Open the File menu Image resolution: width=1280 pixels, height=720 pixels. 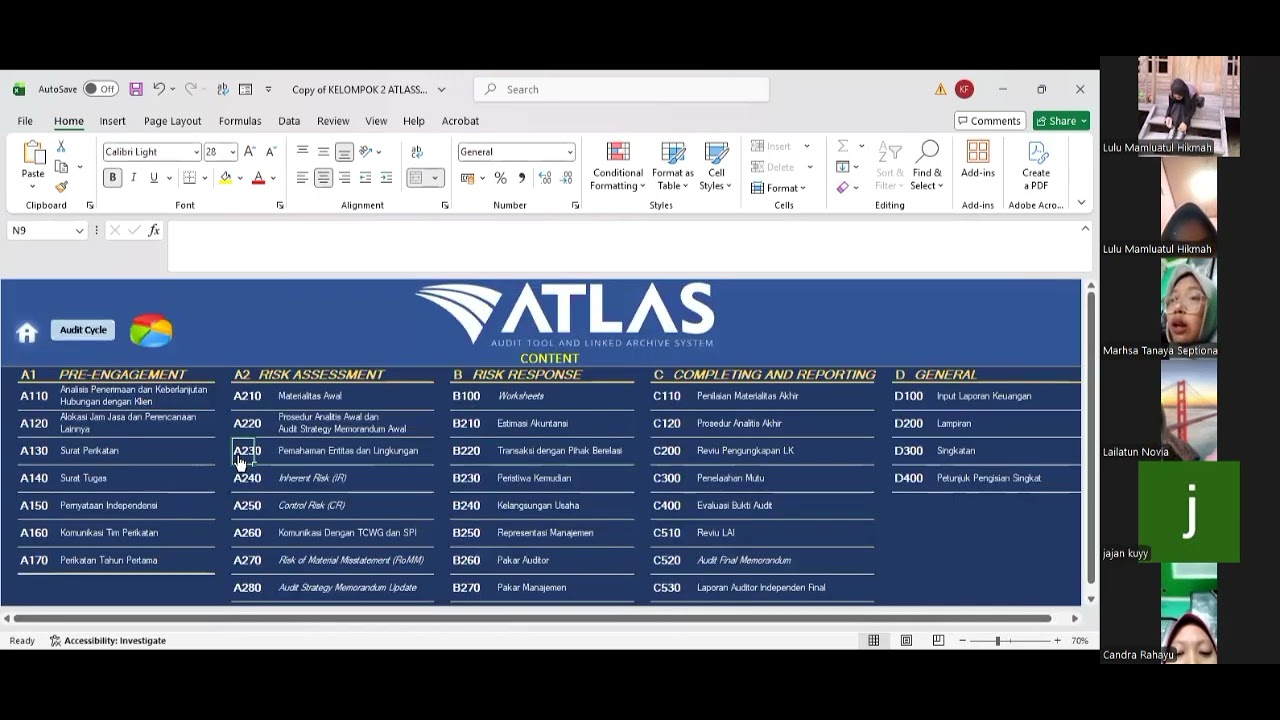[25, 121]
